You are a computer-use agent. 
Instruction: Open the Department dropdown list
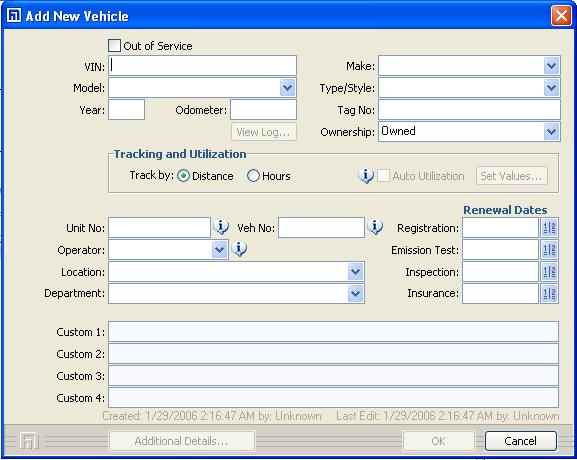click(355, 293)
